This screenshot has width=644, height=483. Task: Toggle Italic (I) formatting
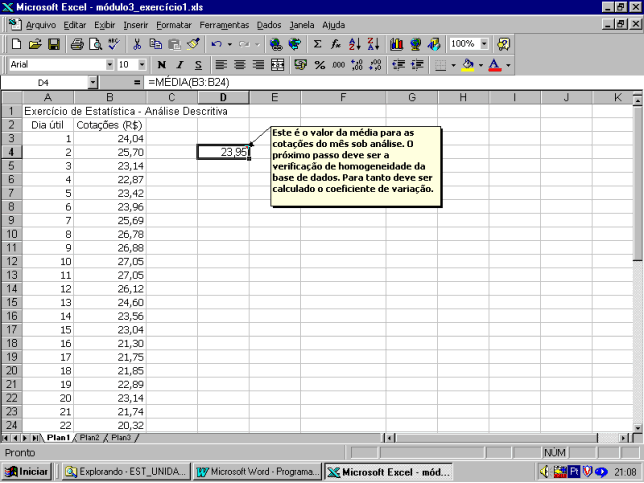pos(180,64)
